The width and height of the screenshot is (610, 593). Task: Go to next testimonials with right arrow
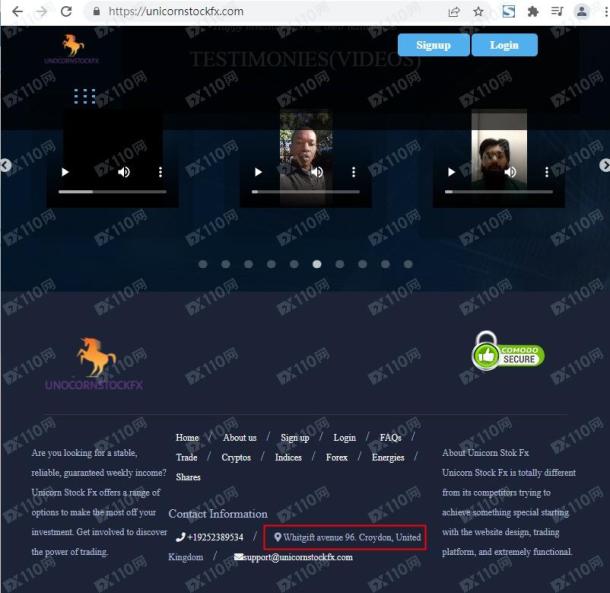click(605, 165)
